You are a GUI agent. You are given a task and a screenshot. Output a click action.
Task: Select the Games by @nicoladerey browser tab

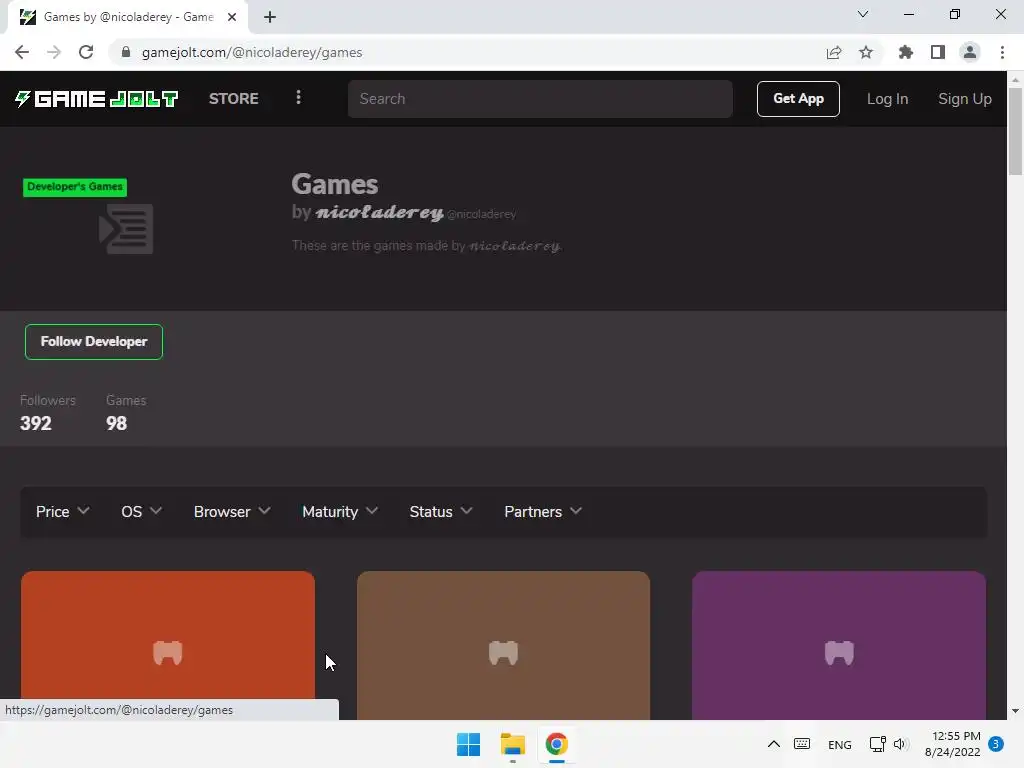click(x=127, y=17)
